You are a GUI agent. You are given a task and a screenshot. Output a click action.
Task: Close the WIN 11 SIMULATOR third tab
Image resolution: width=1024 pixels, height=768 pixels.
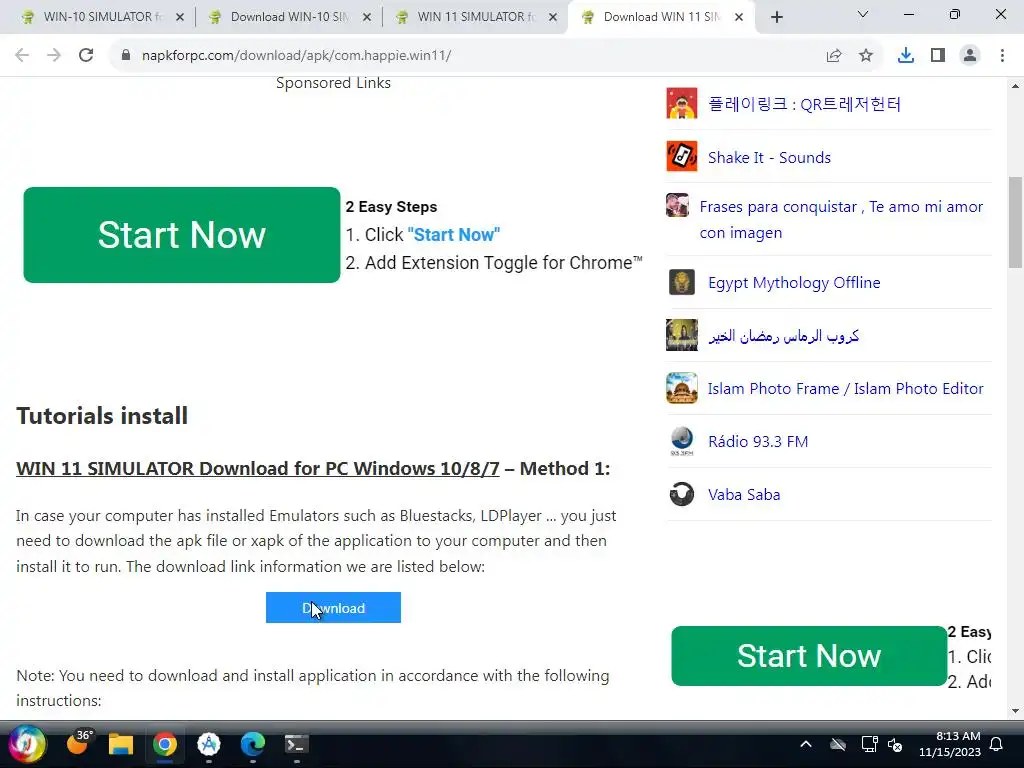[x=553, y=17]
